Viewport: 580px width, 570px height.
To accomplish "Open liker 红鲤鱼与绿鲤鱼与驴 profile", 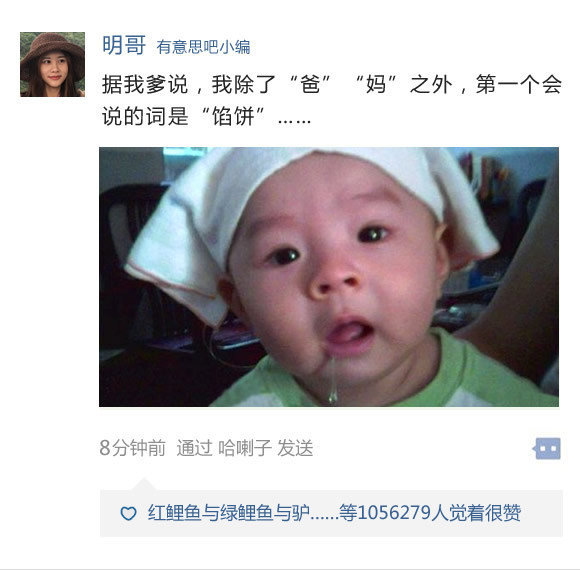I will 229,513.
